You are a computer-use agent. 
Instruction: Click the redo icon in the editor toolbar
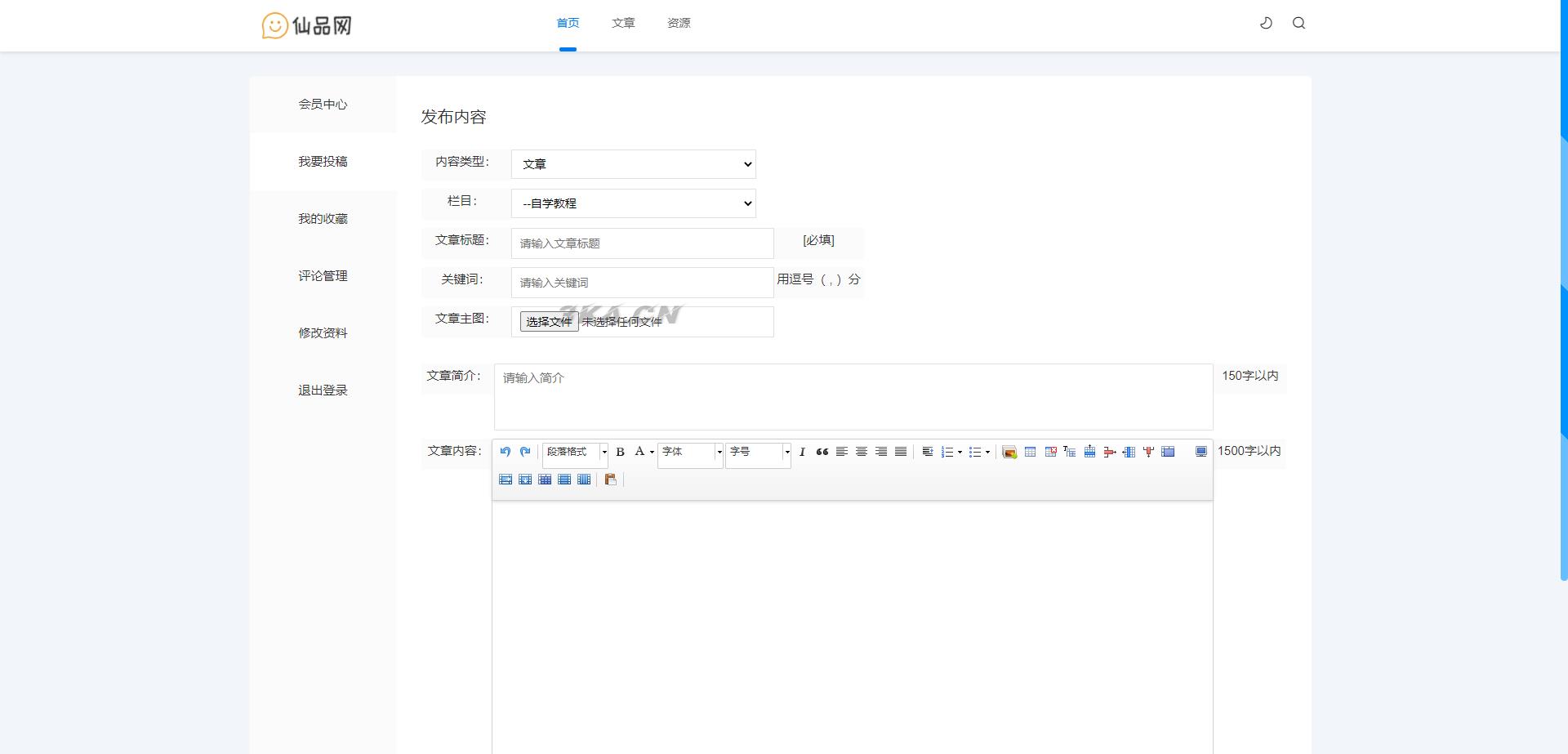(525, 452)
